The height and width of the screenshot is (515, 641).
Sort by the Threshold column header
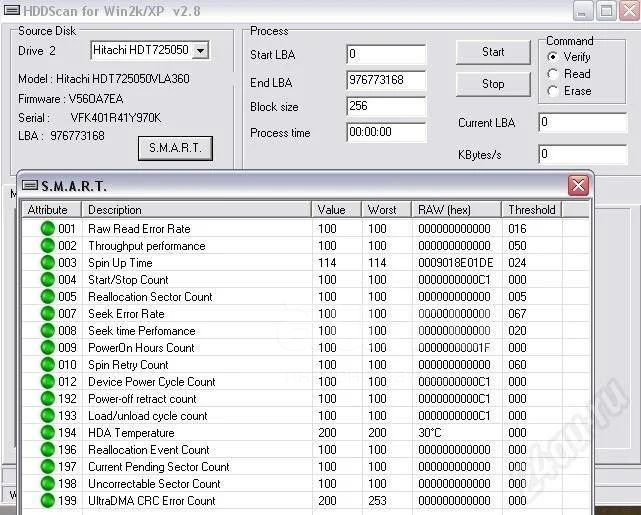tap(532, 210)
